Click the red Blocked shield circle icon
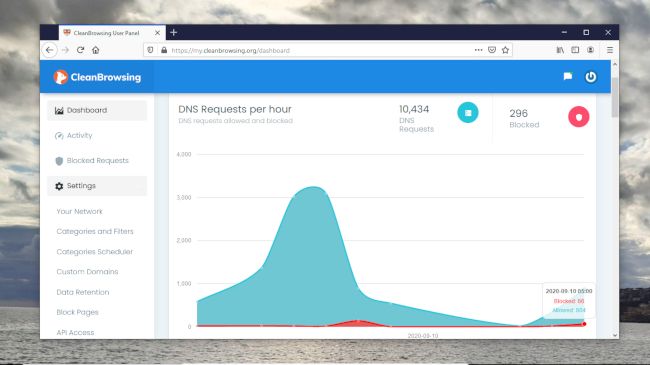Viewport: 650px width, 365px height. (x=579, y=117)
